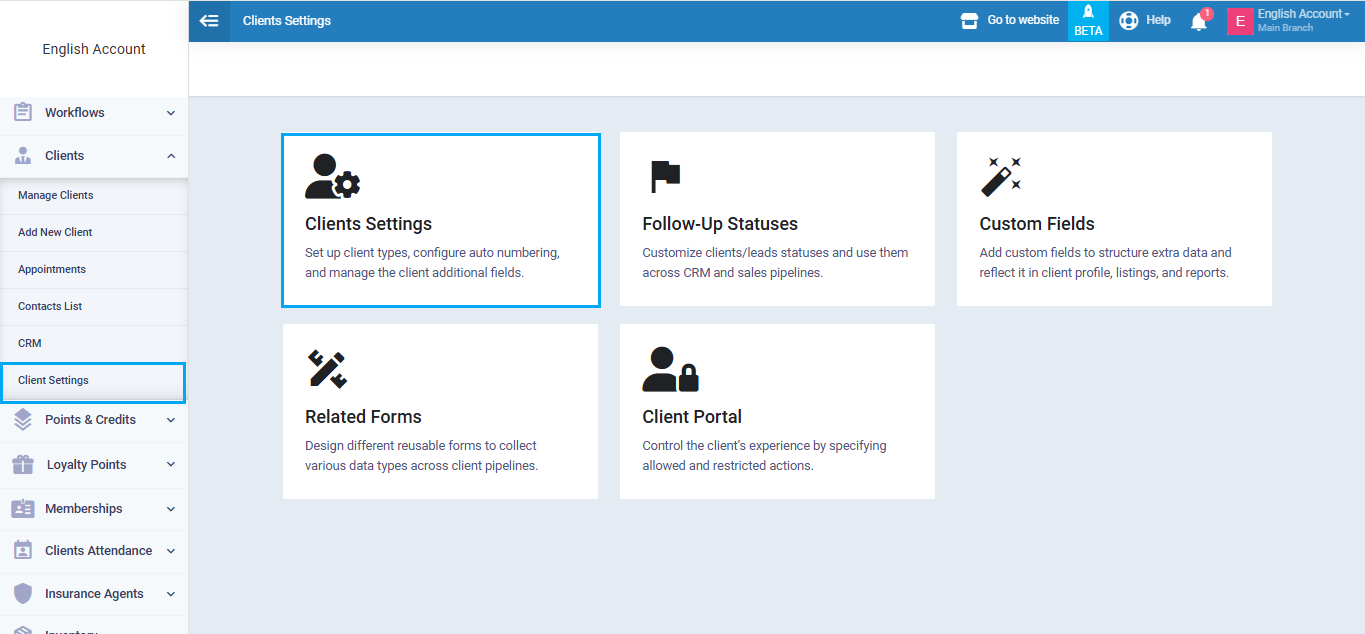
Task: Select Appointments from Clients submenu
Action: (52, 270)
